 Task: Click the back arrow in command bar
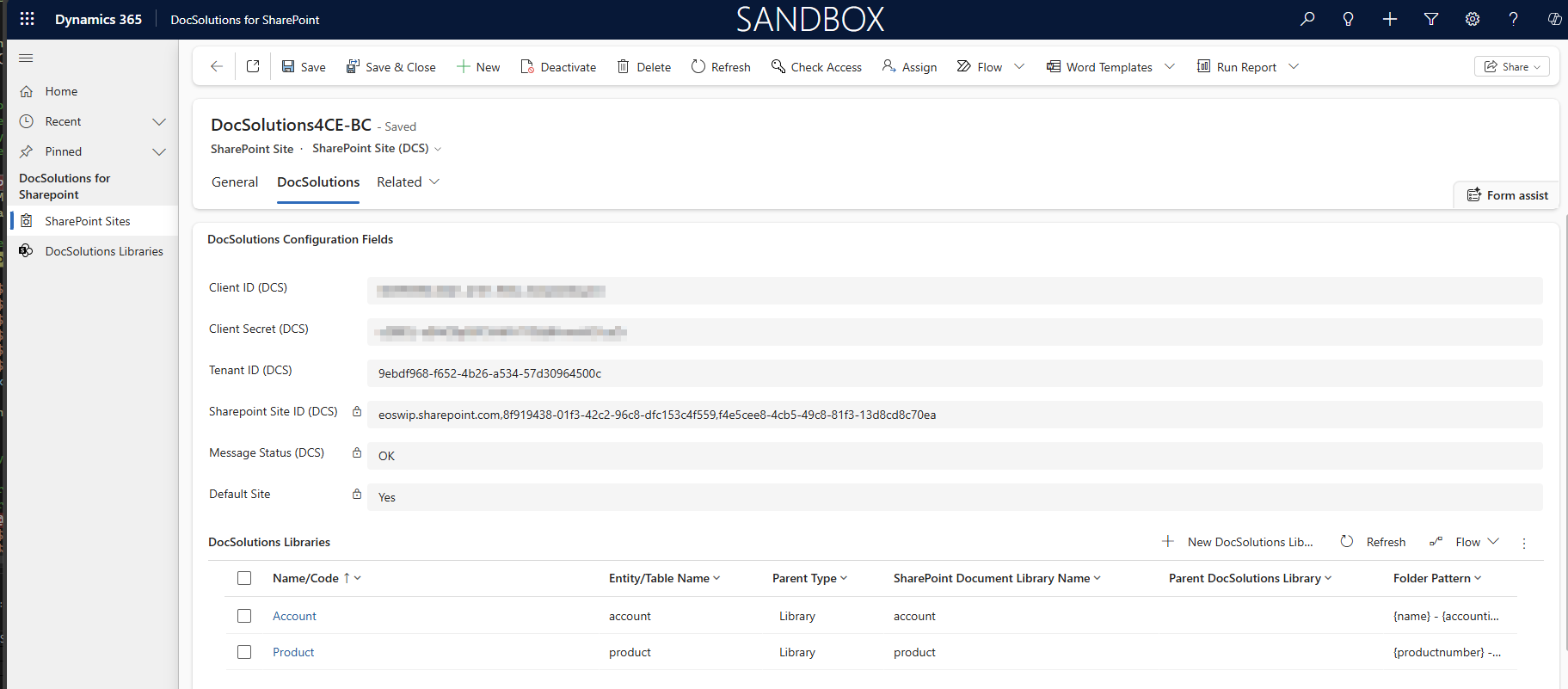click(x=217, y=67)
